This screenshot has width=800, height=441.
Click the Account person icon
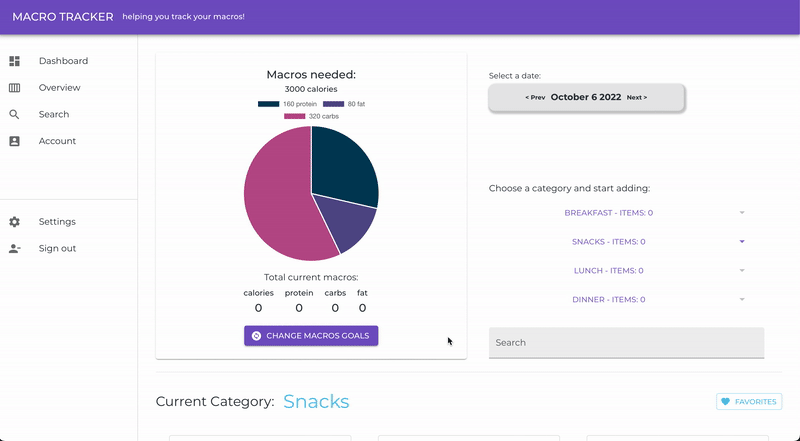(14, 141)
